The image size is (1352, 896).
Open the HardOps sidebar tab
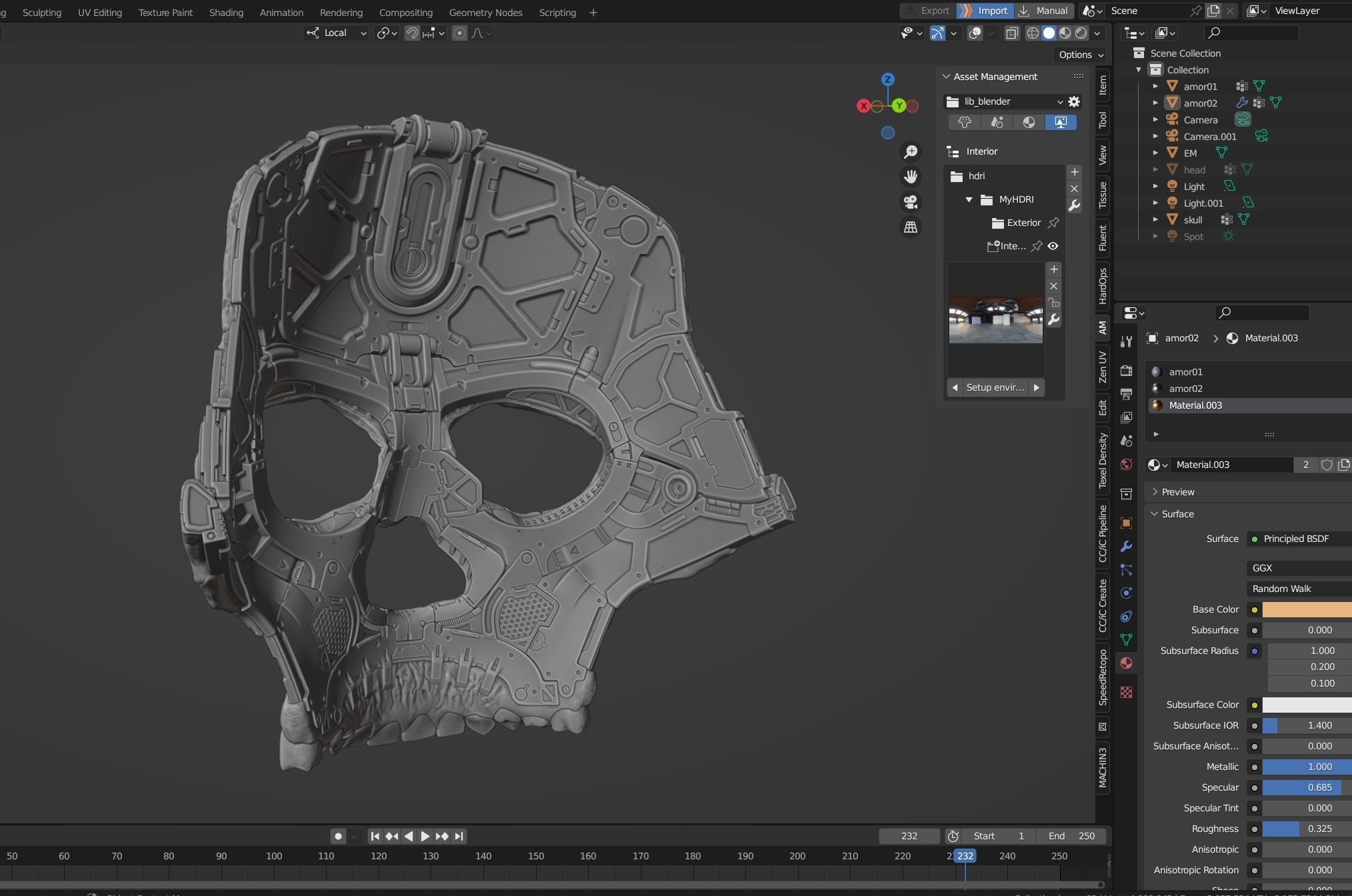[1103, 286]
